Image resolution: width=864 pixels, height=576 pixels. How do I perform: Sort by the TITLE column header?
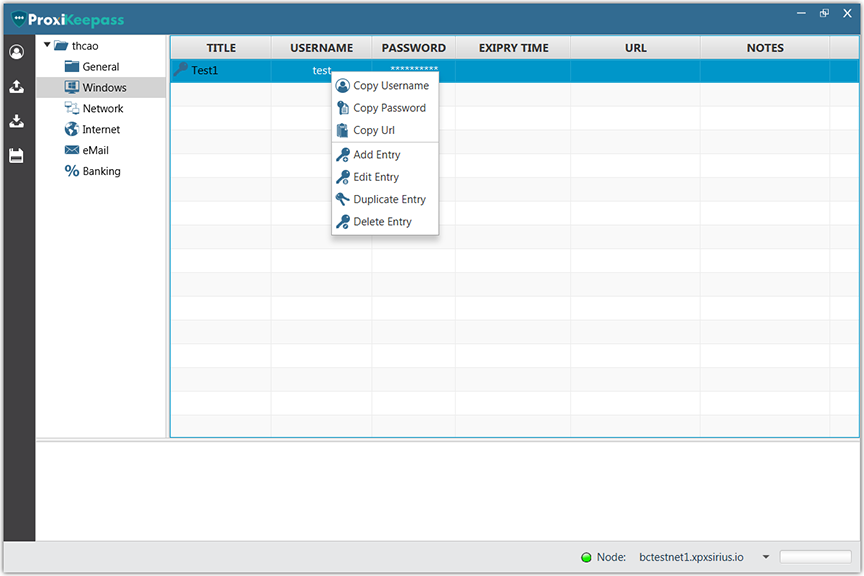[x=221, y=48]
